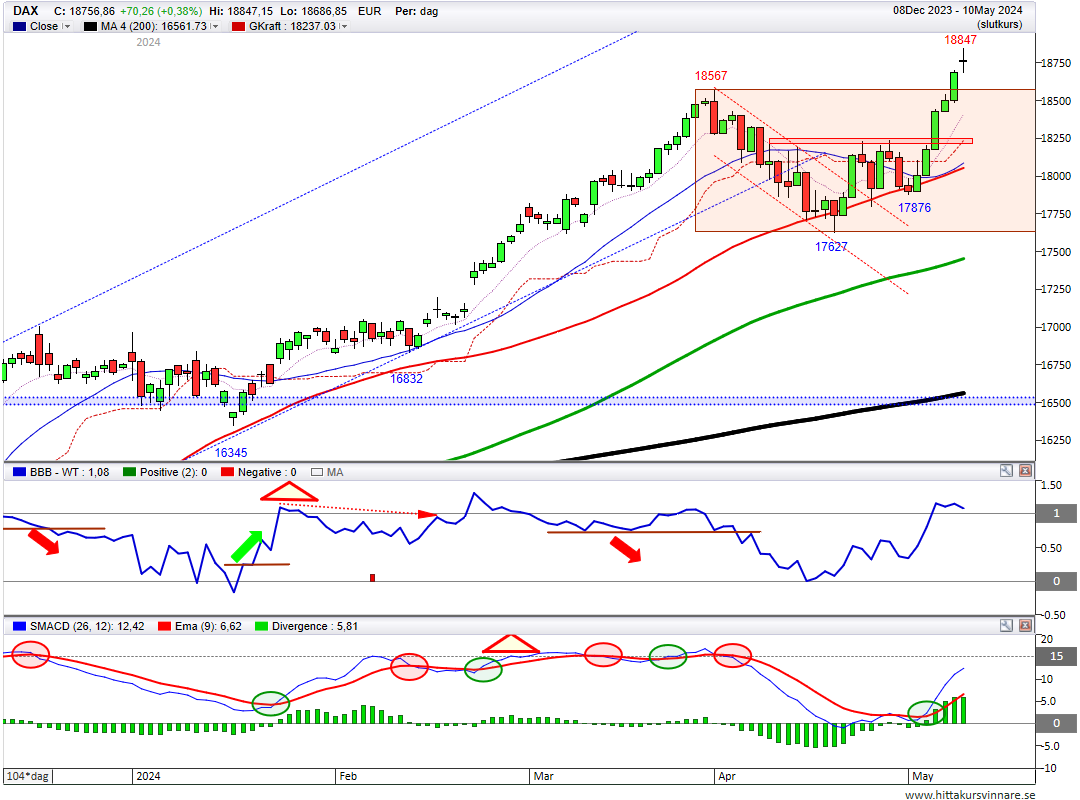
Task: Click the red Negative legend swatch
Action: click(227, 472)
